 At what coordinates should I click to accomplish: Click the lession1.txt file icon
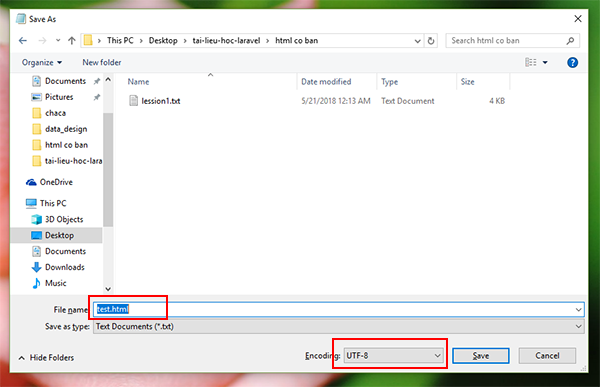(x=133, y=101)
